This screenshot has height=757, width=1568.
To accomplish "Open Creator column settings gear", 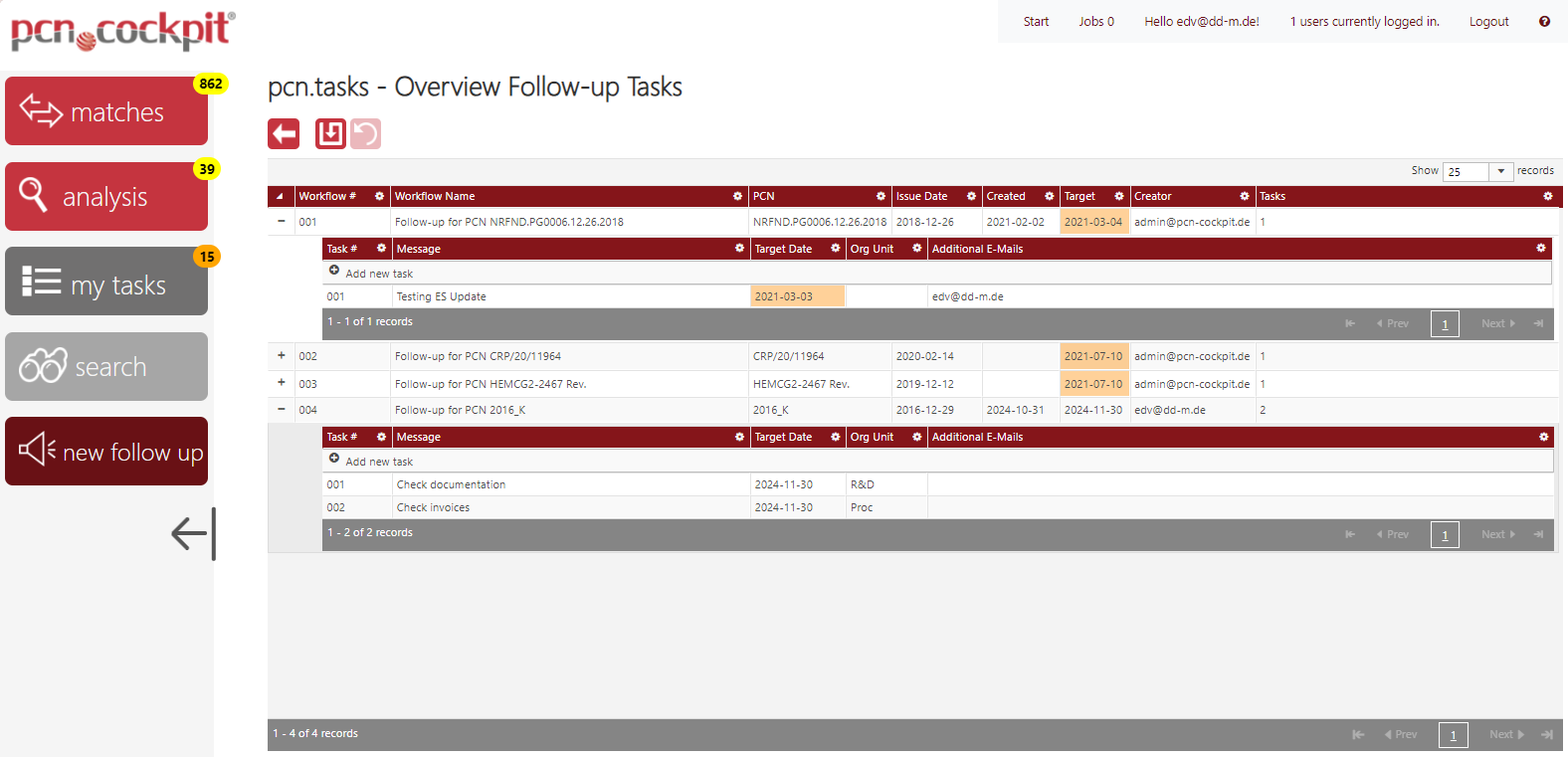I will pyautogui.click(x=1245, y=196).
